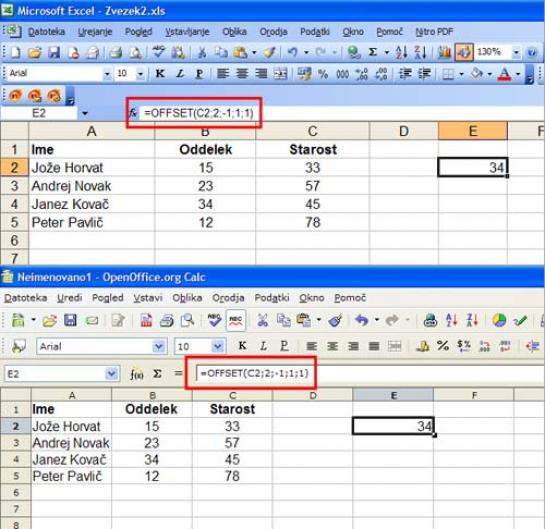Open the Uredi menu in OpenOffice Calc
Screen dimensions: 545x529
[70, 298]
